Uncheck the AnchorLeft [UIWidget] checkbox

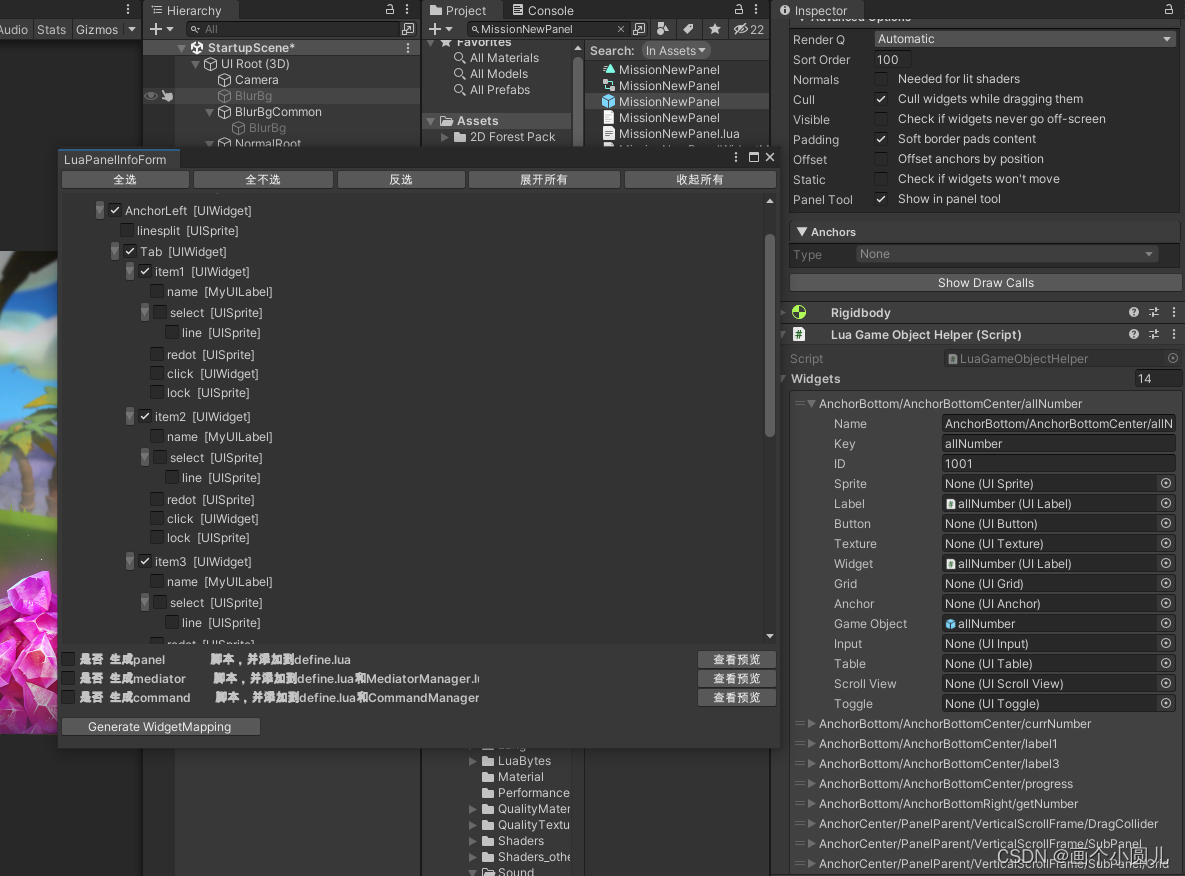(x=114, y=210)
